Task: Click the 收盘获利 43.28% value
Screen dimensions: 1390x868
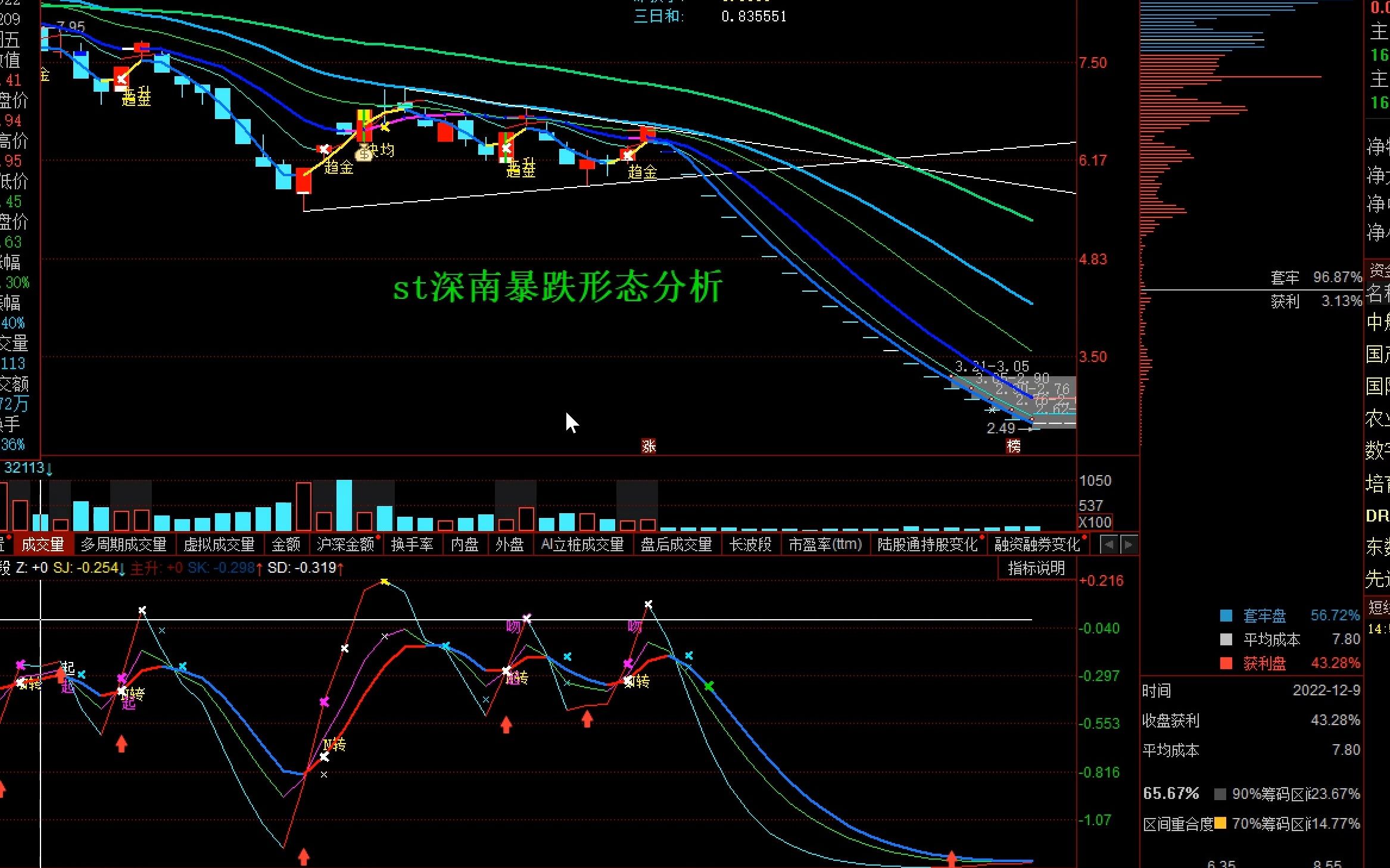Action: pos(1335,720)
